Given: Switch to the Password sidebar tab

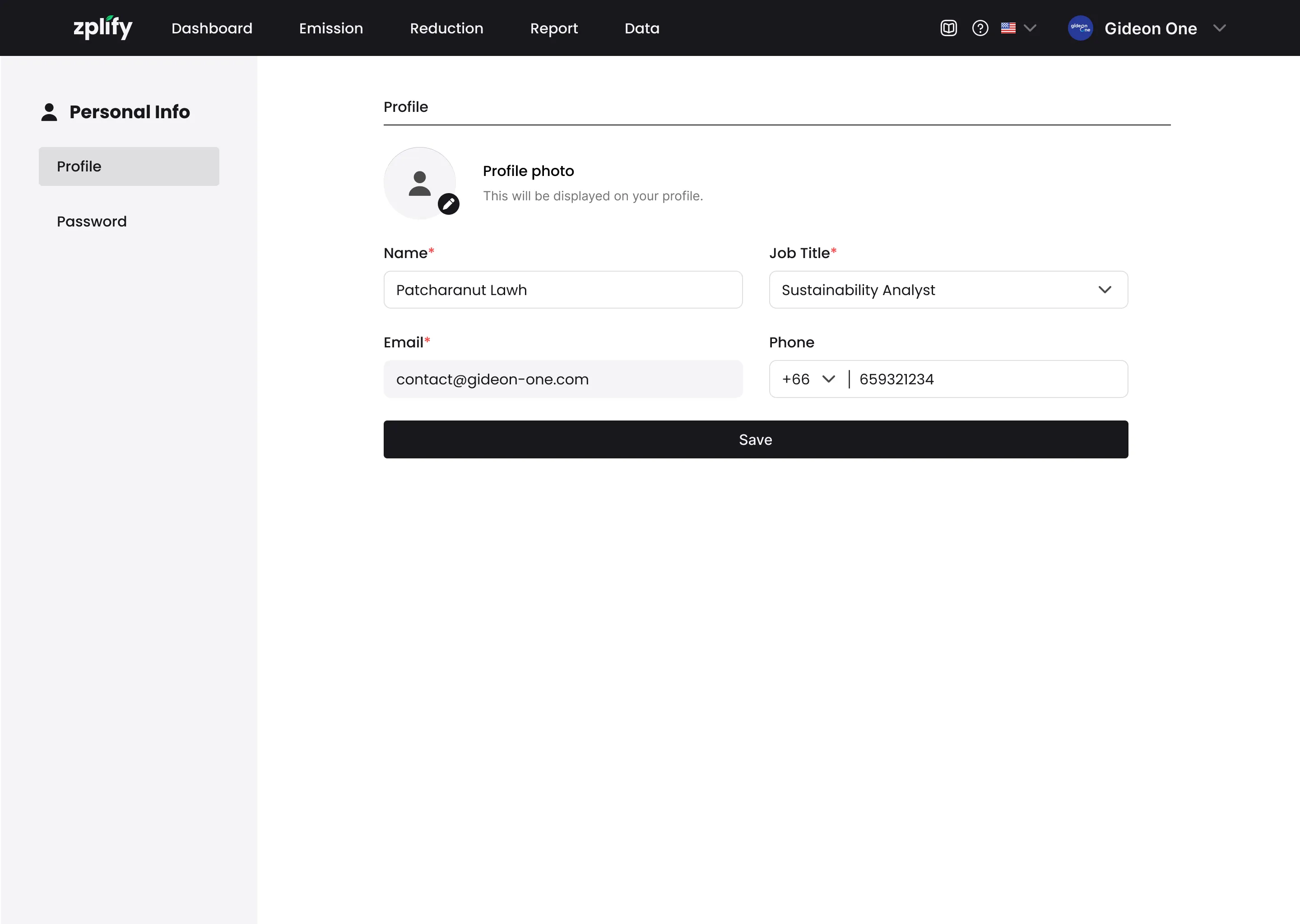Looking at the screenshot, I should pos(92,222).
